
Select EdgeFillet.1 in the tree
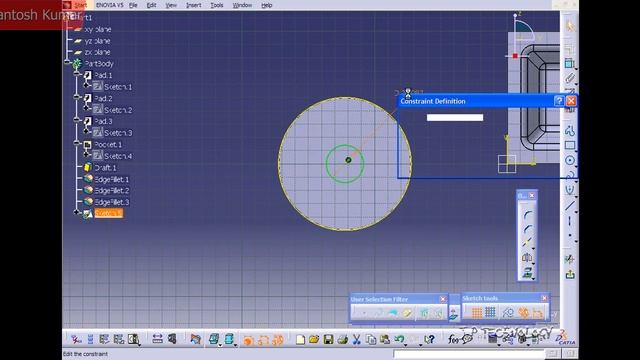(111, 180)
